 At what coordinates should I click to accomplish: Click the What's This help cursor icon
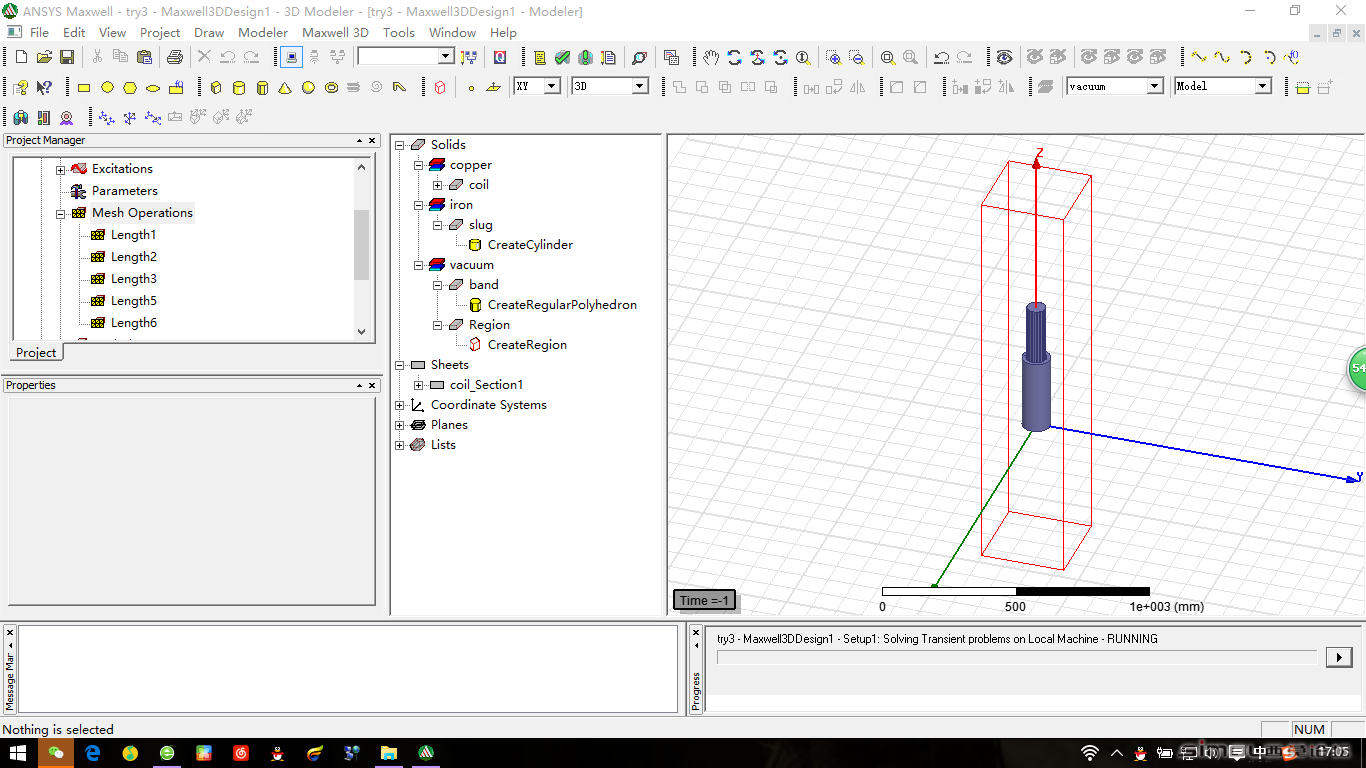(44, 88)
